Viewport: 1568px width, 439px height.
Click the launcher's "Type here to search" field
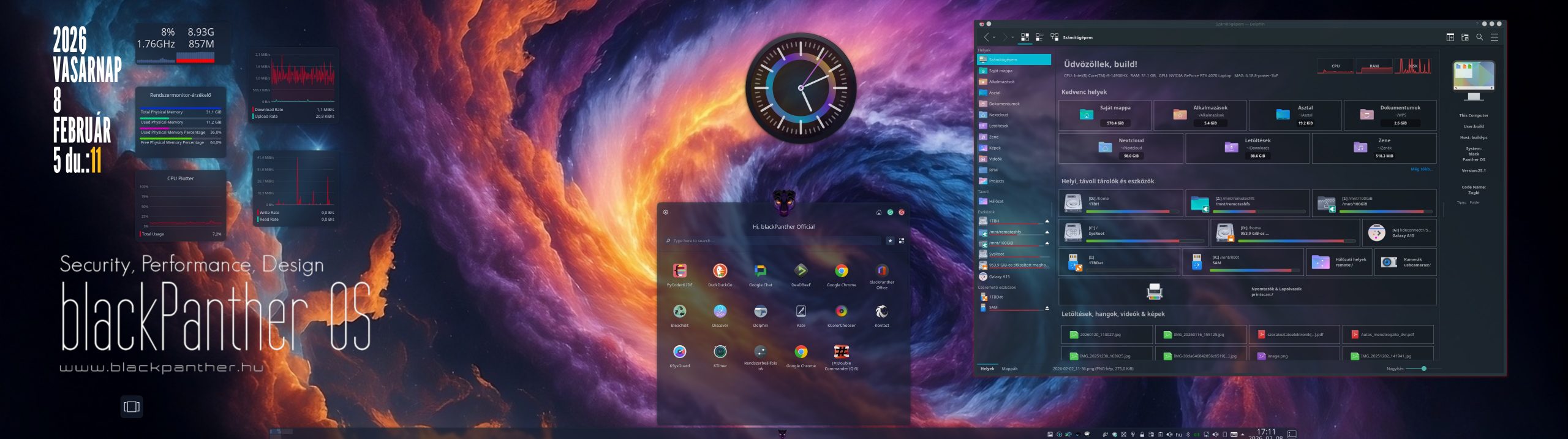click(772, 241)
